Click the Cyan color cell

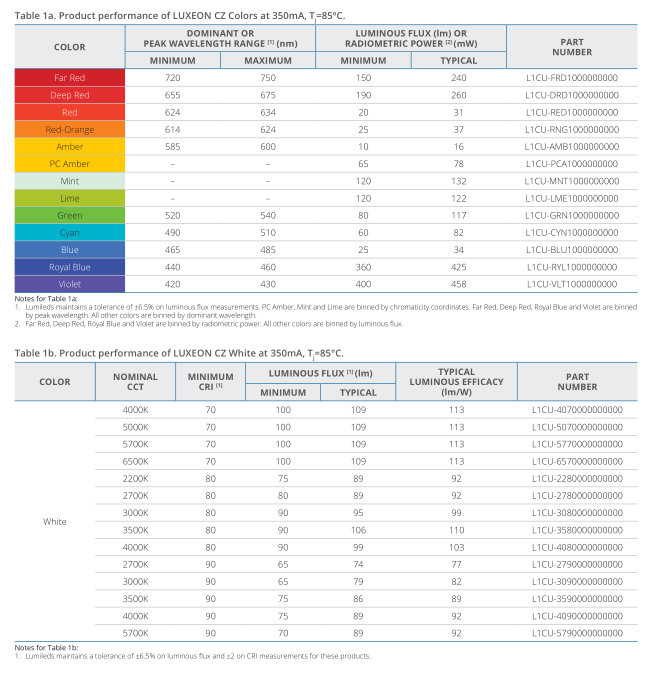[x=70, y=233]
